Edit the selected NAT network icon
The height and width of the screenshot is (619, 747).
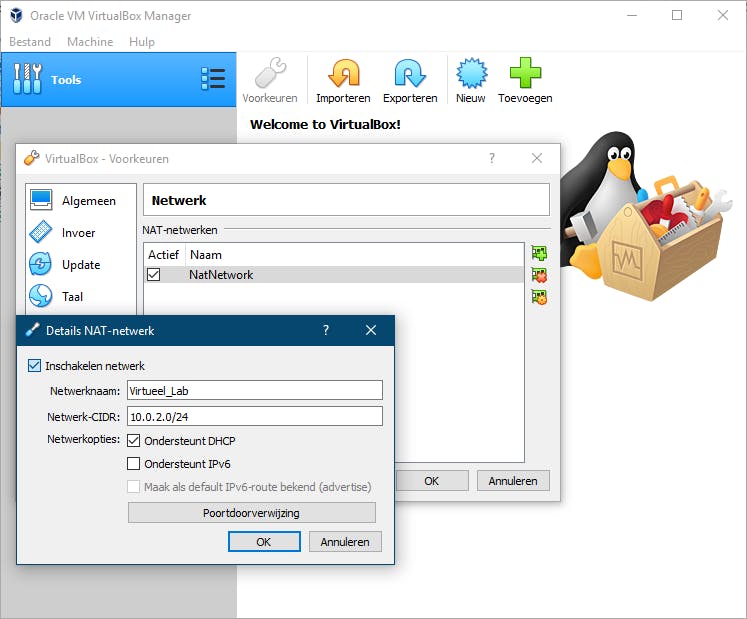pyautogui.click(x=539, y=297)
